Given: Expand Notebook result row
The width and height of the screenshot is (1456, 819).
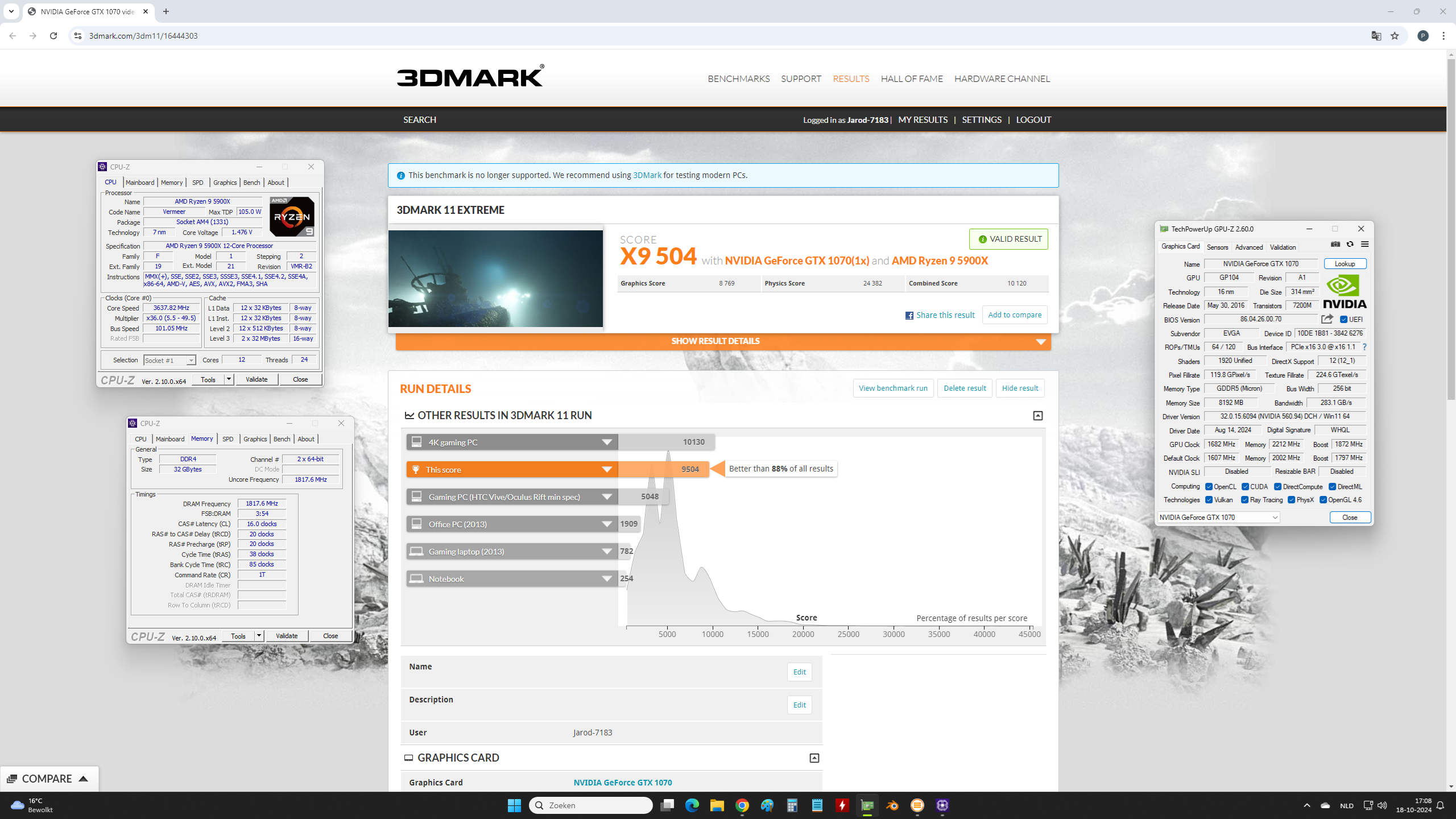Looking at the screenshot, I should (x=512, y=579).
